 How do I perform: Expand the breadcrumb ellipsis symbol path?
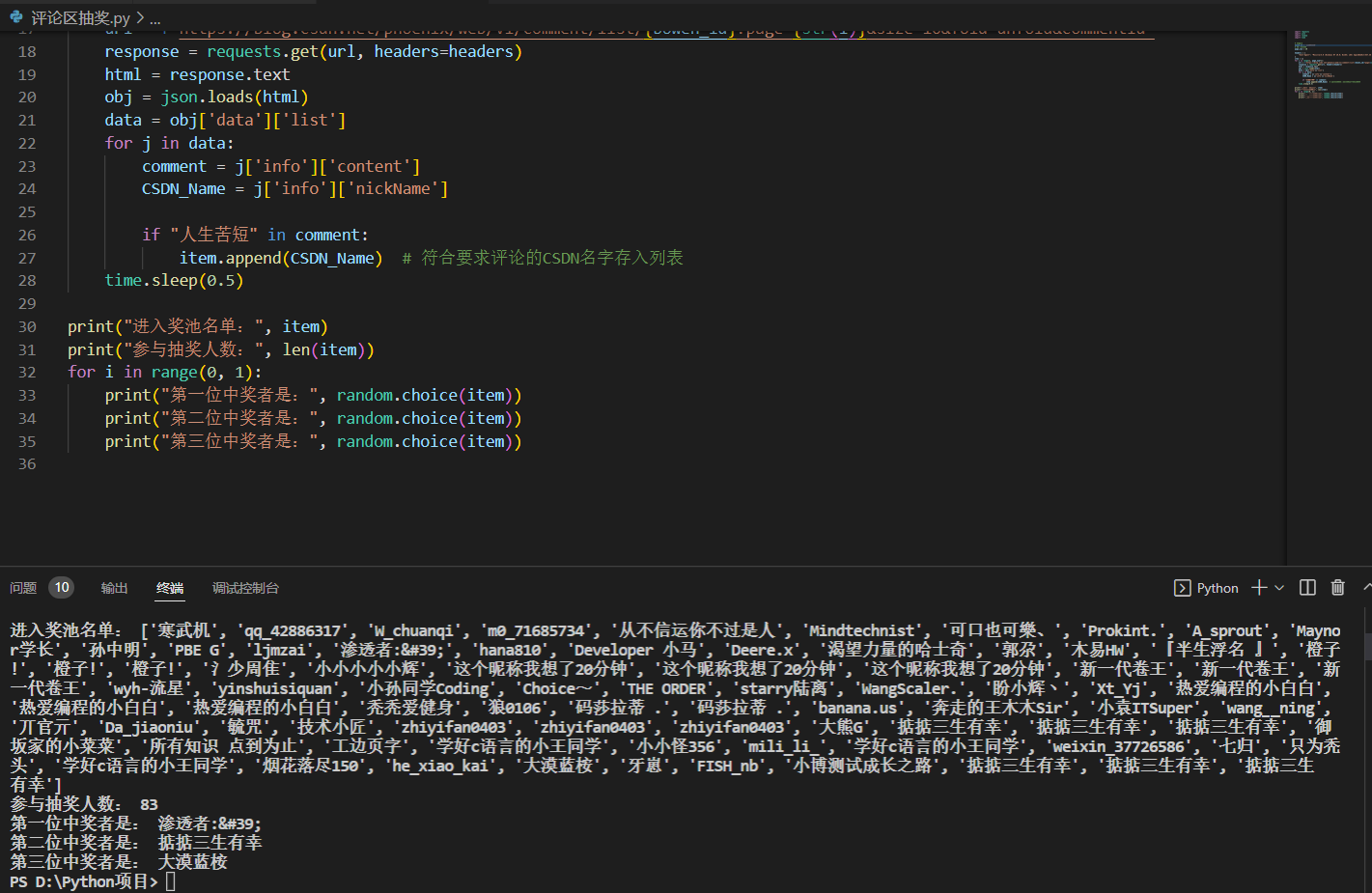pyautogui.click(x=155, y=17)
